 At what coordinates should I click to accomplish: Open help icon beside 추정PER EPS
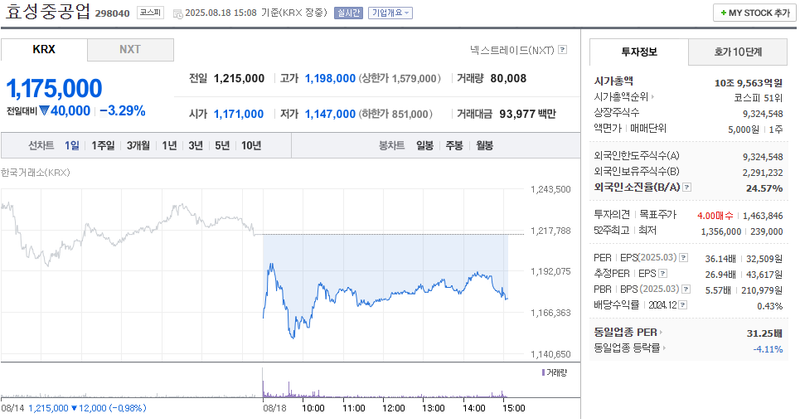pyautogui.click(x=662, y=274)
